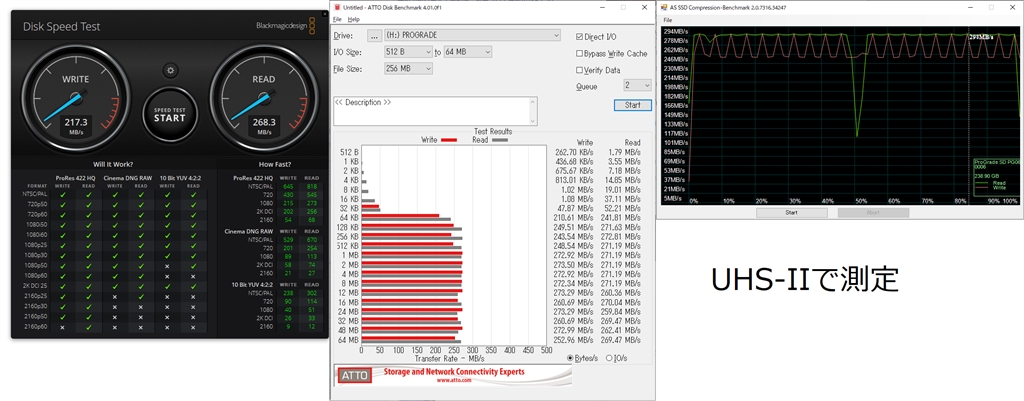
Task: Click the gray Read legend swatch
Action: [x=500, y=140]
